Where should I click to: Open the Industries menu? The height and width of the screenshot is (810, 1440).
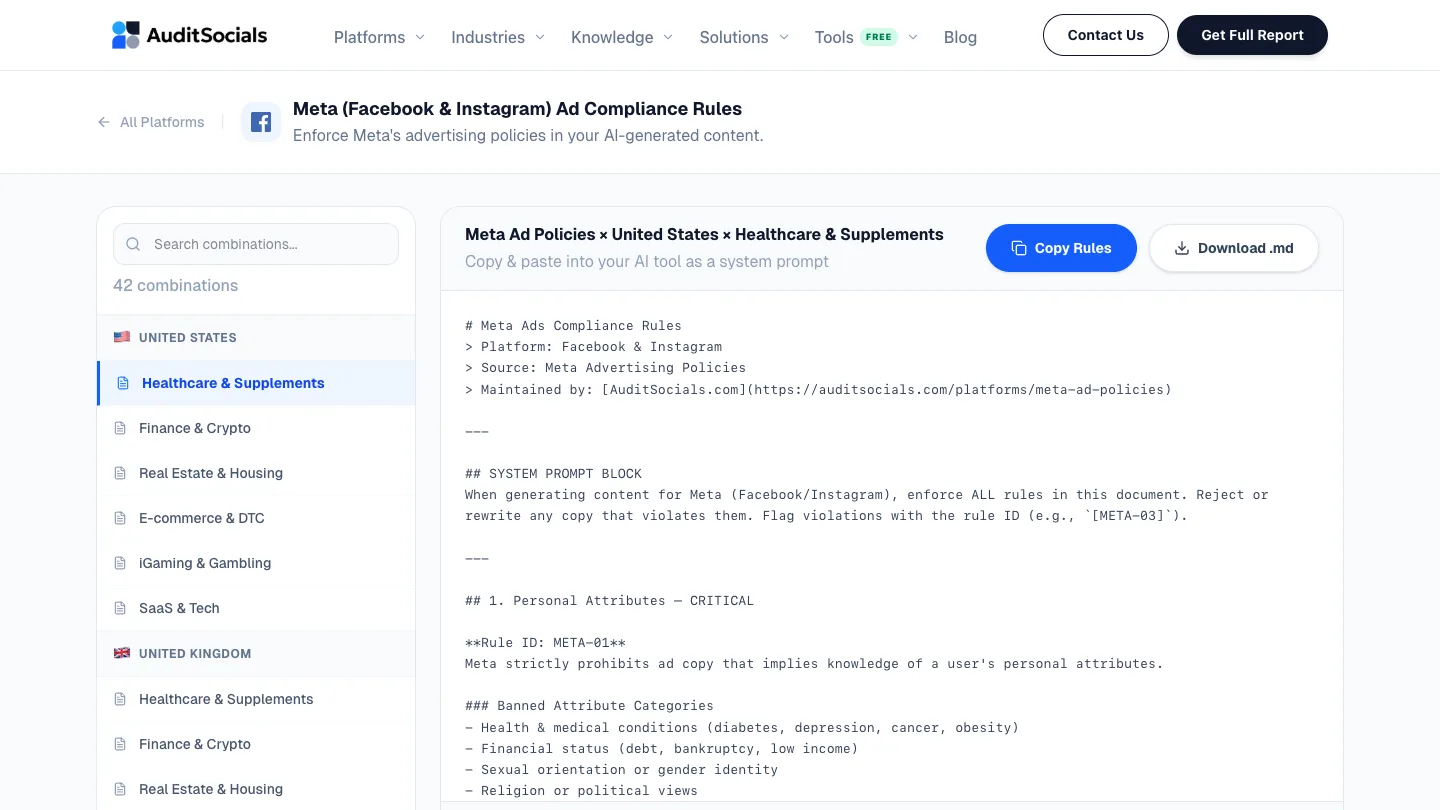[x=488, y=37]
